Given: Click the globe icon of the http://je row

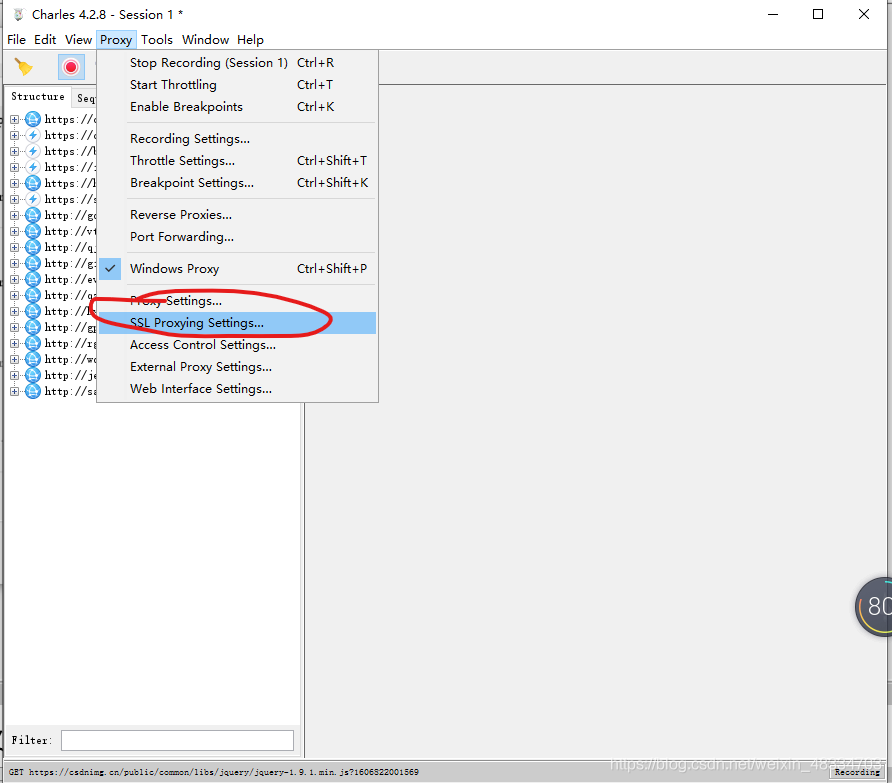Looking at the screenshot, I should coord(33,375).
